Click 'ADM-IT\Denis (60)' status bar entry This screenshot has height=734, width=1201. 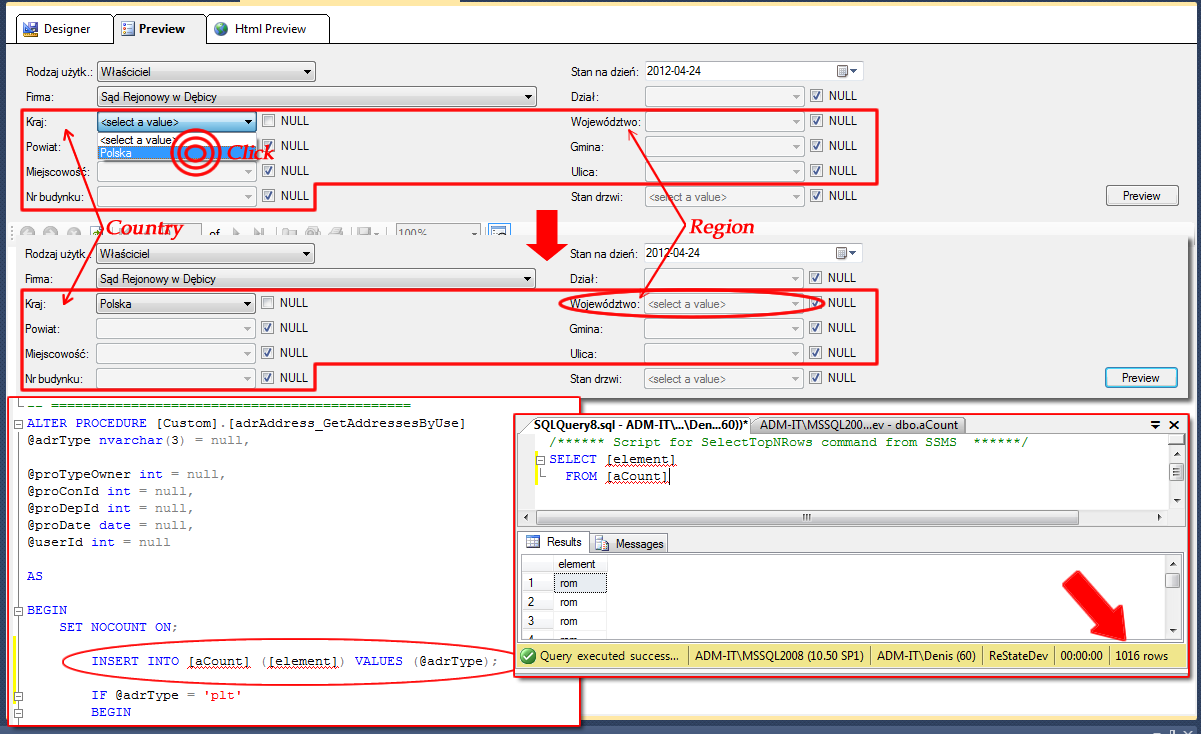926,656
